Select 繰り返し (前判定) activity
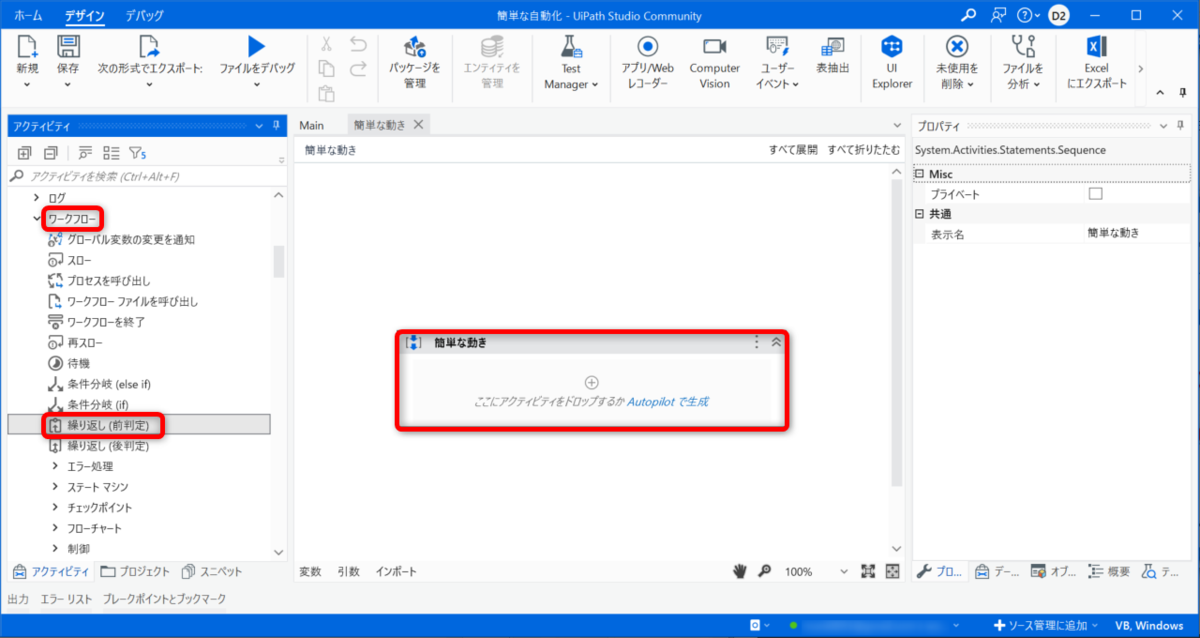Screen dimensions: 1200x638 coord(138,425)
